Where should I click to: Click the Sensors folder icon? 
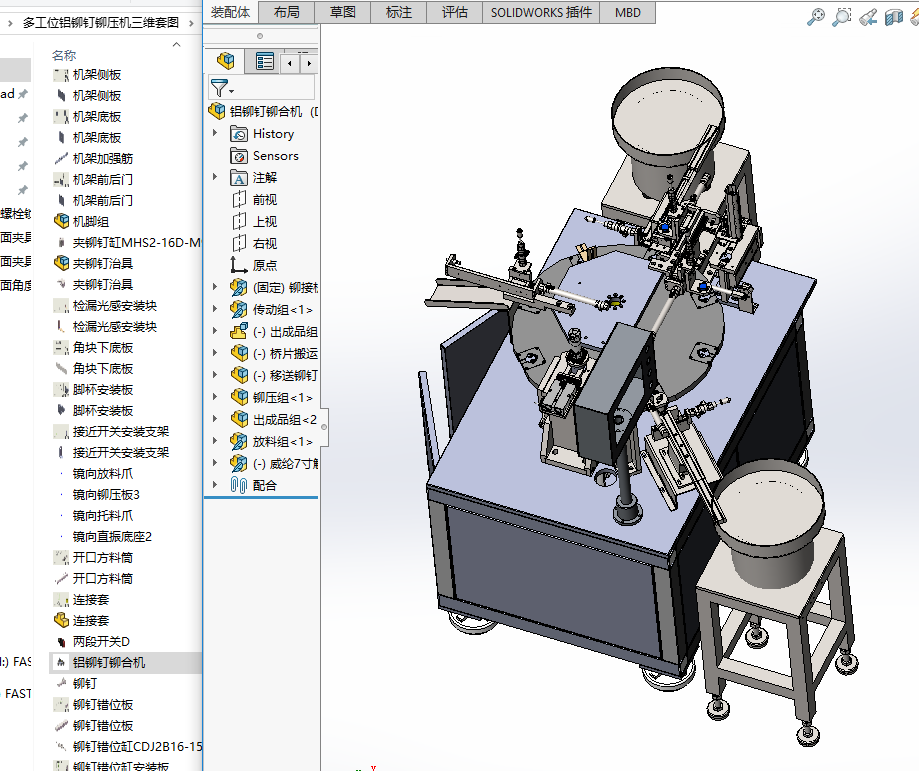coord(239,156)
